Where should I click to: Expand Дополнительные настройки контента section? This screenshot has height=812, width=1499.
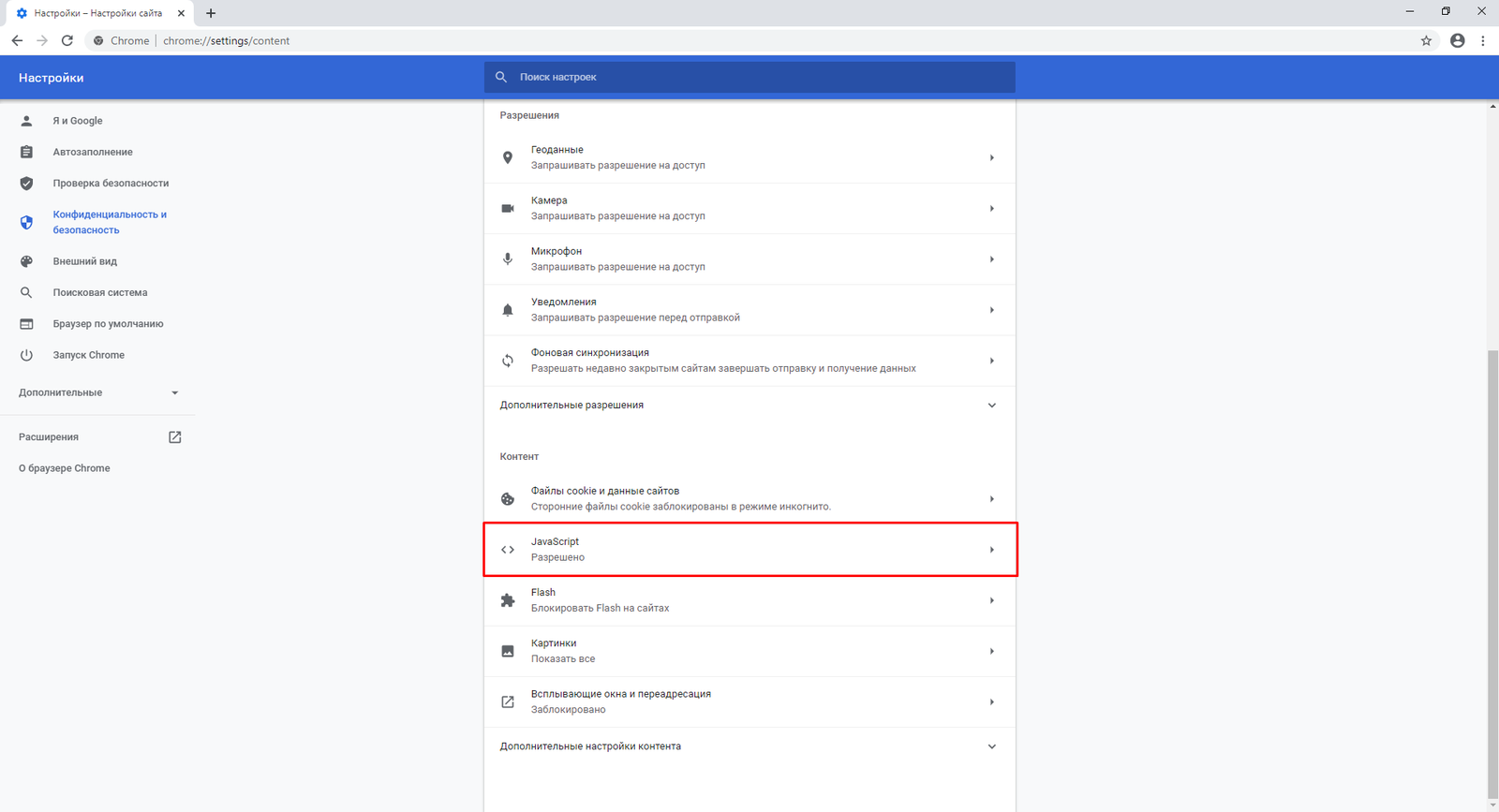[x=991, y=746]
